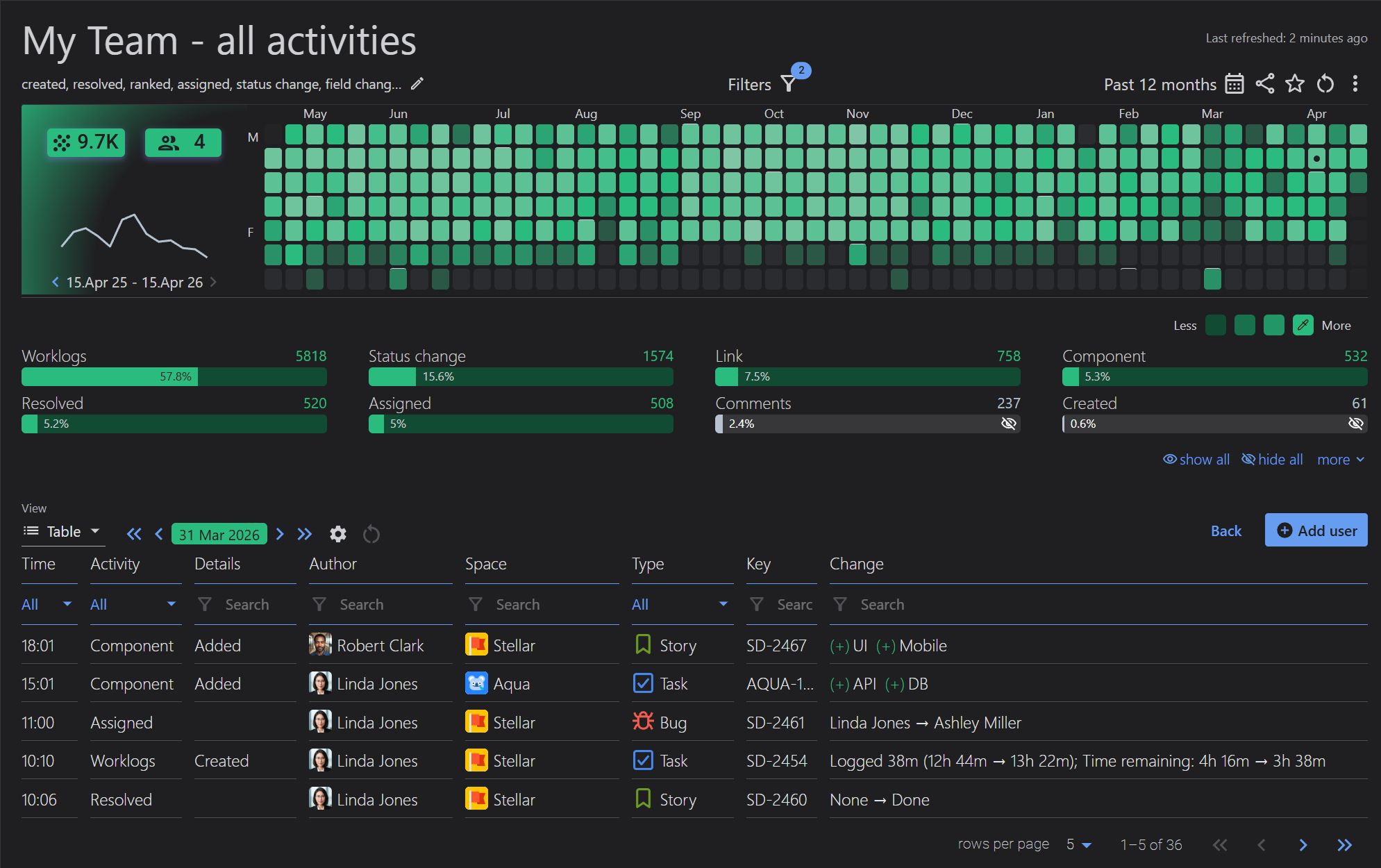Image resolution: width=1381 pixels, height=868 pixels.
Task: Toggle the eyedropper on the heatmap legend
Action: (1302, 325)
